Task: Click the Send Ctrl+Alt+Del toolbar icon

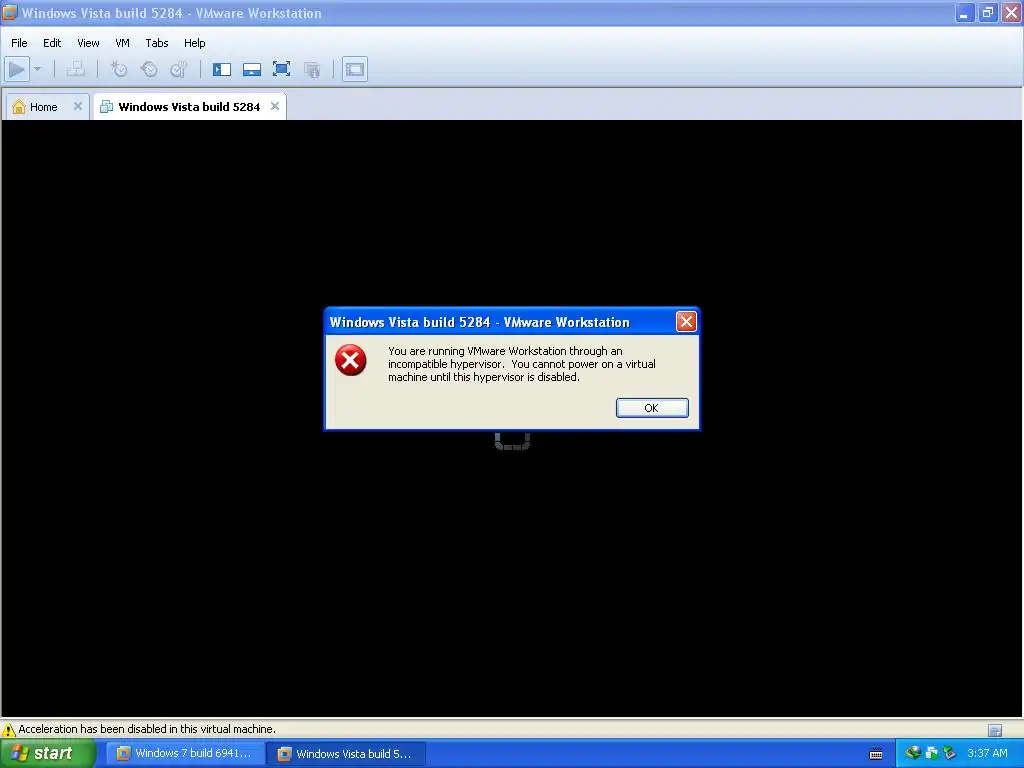Action: pyautogui.click(x=76, y=69)
